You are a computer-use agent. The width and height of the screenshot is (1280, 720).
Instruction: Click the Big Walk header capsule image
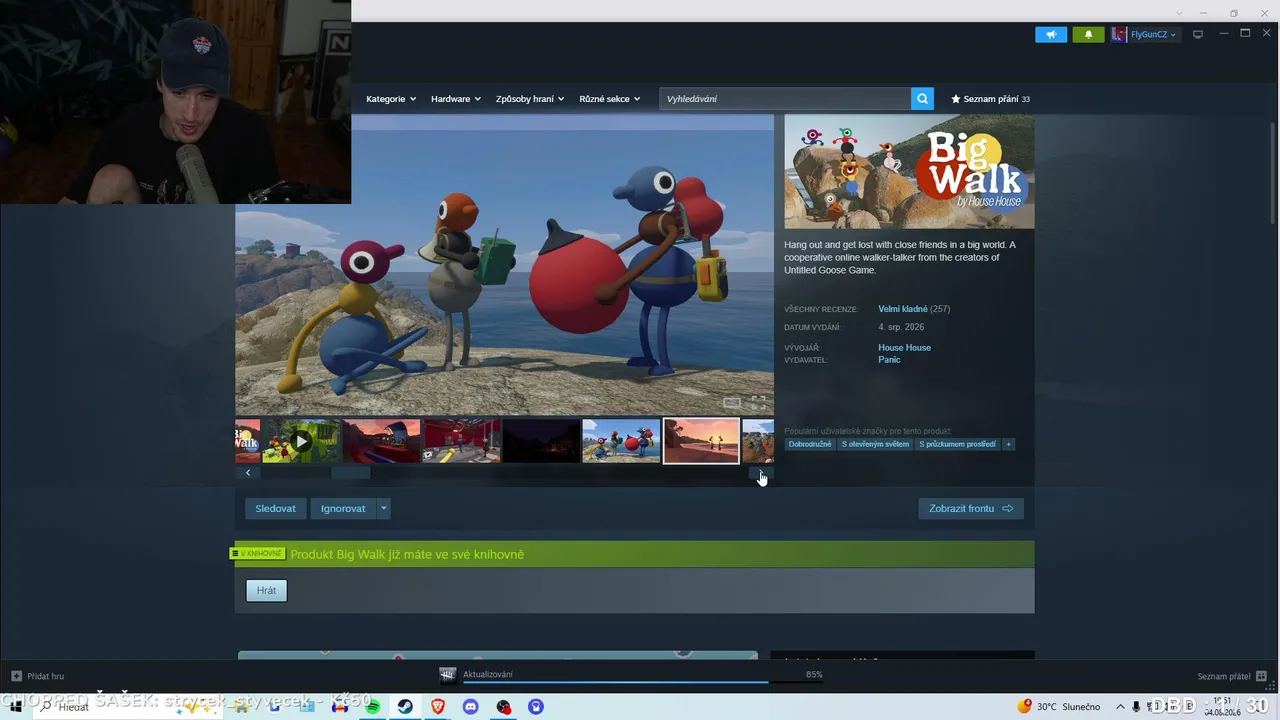(909, 171)
